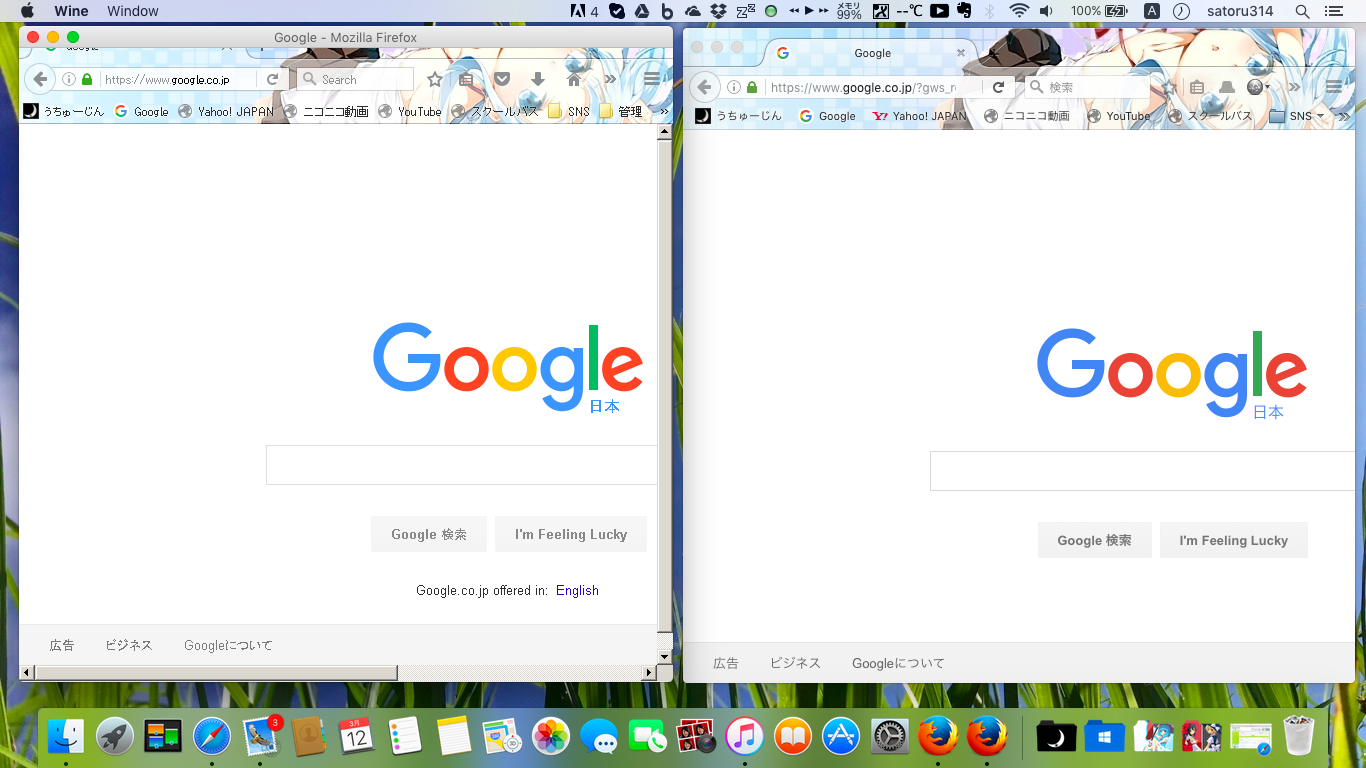The image size is (1366, 768).
Task: Open 管理 bookmark folder in left Firefox window
Action: (621, 112)
